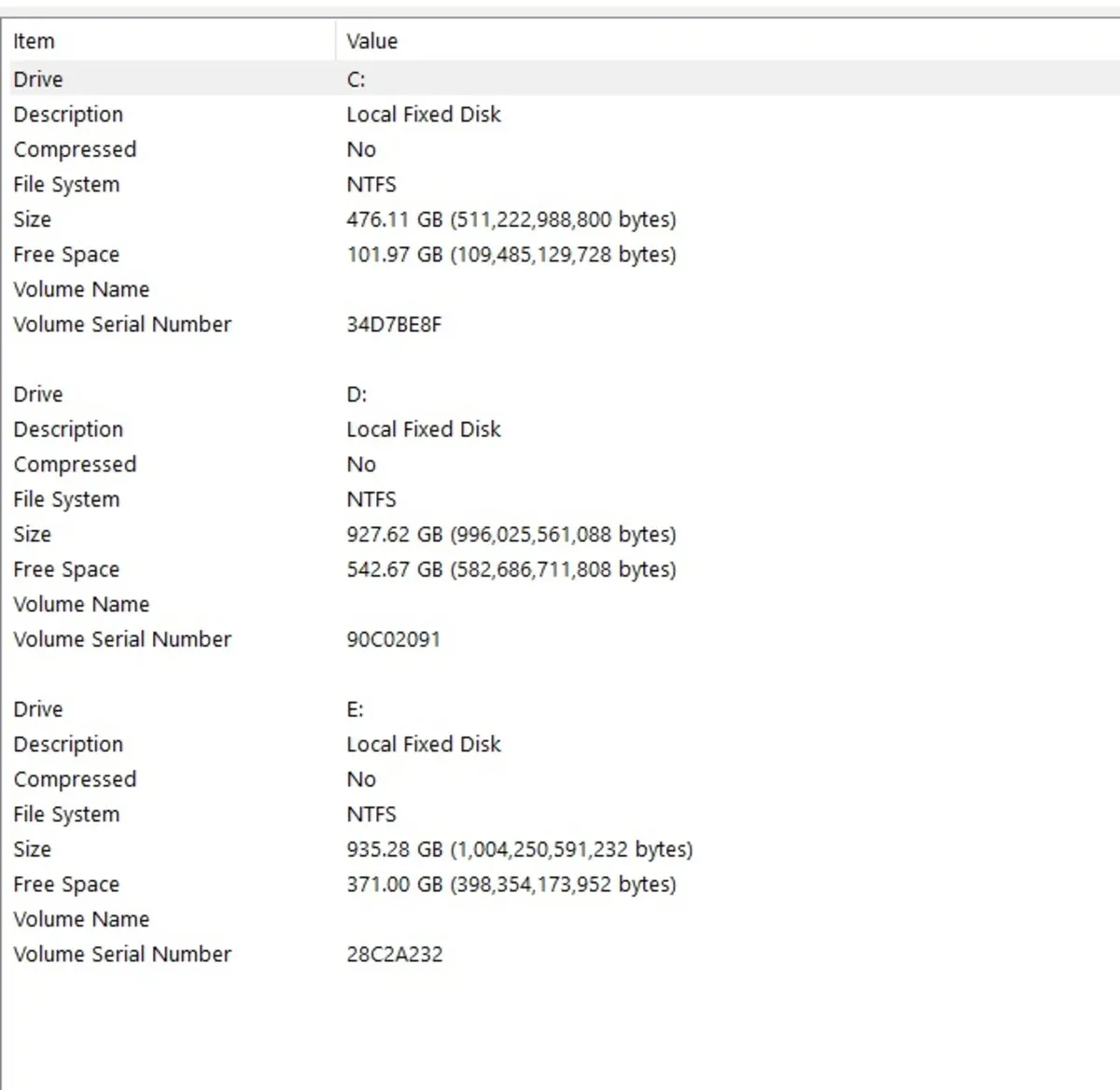Select the 542.67 GB free space value
1120x1090 pixels.
[511, 569]
